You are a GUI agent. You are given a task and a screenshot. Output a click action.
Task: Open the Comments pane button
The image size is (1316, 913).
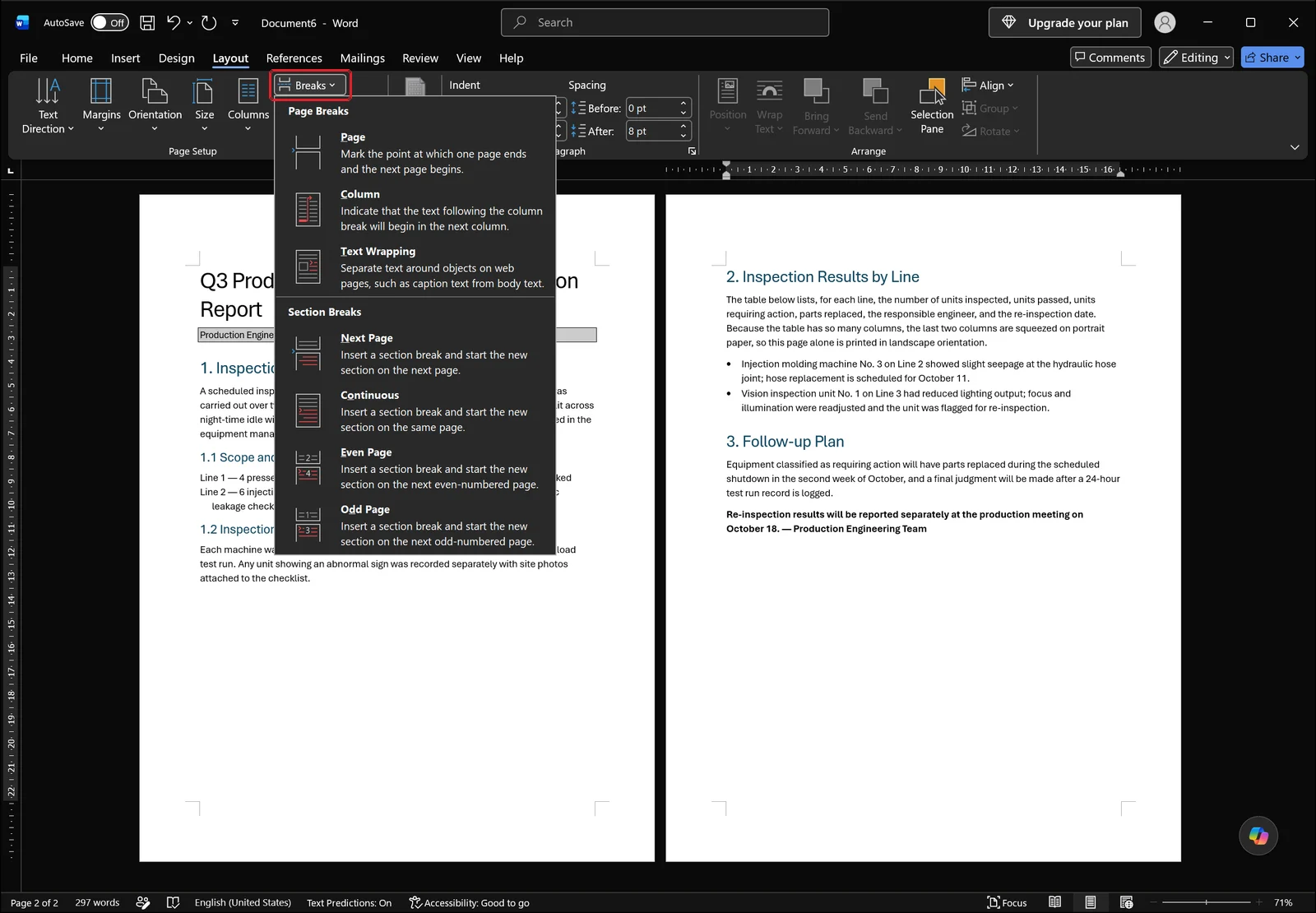click(1110, 58)
